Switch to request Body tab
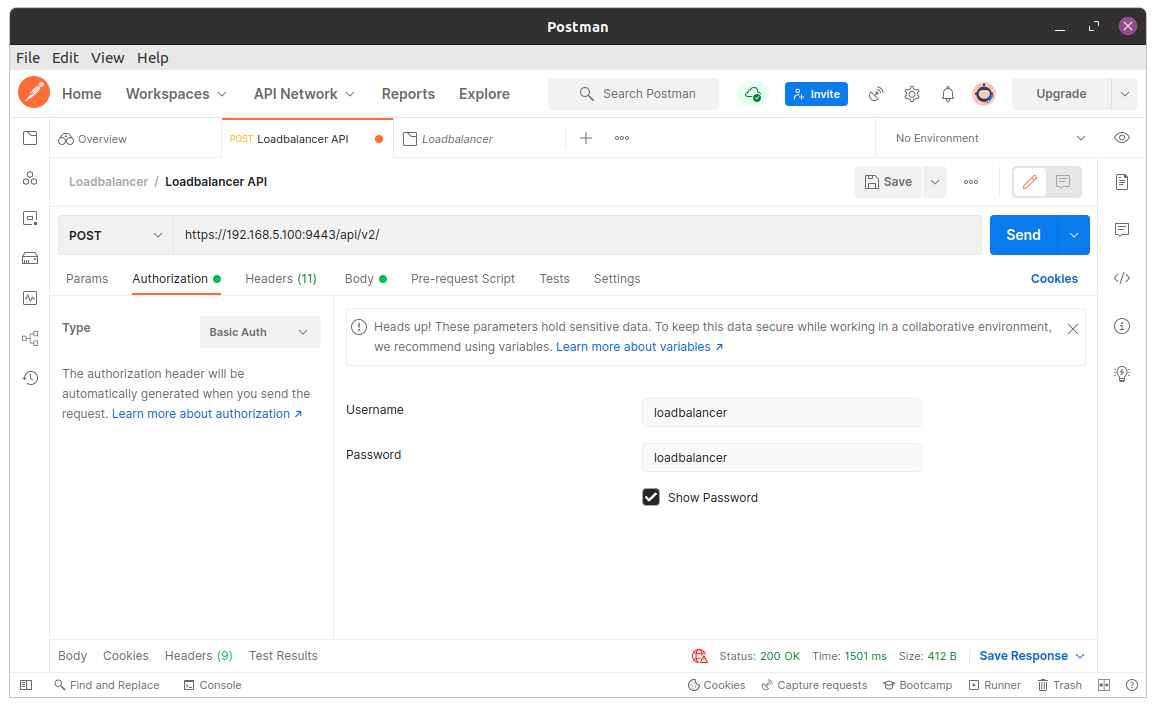The width and height of the screenshot is (1156, 707). tap(366, 279)
